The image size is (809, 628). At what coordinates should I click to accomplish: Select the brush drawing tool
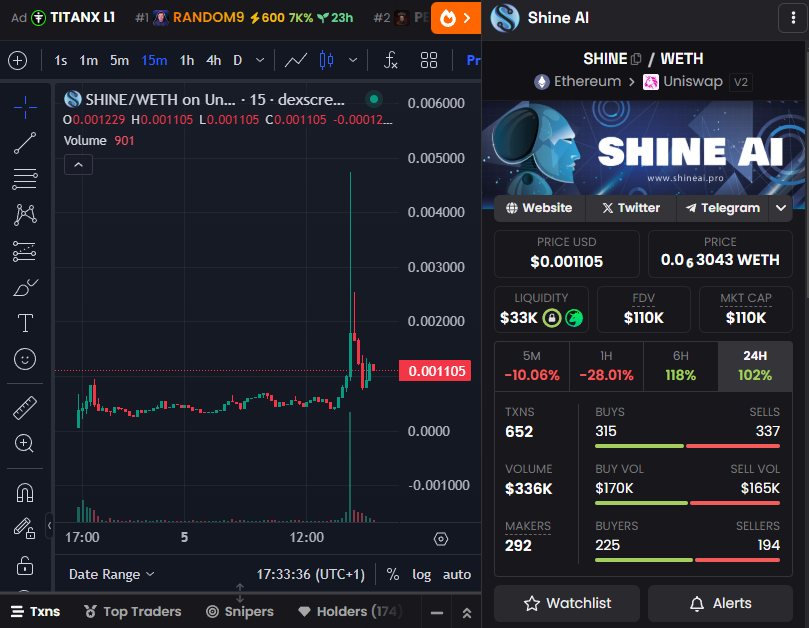[x=25, y=287]
